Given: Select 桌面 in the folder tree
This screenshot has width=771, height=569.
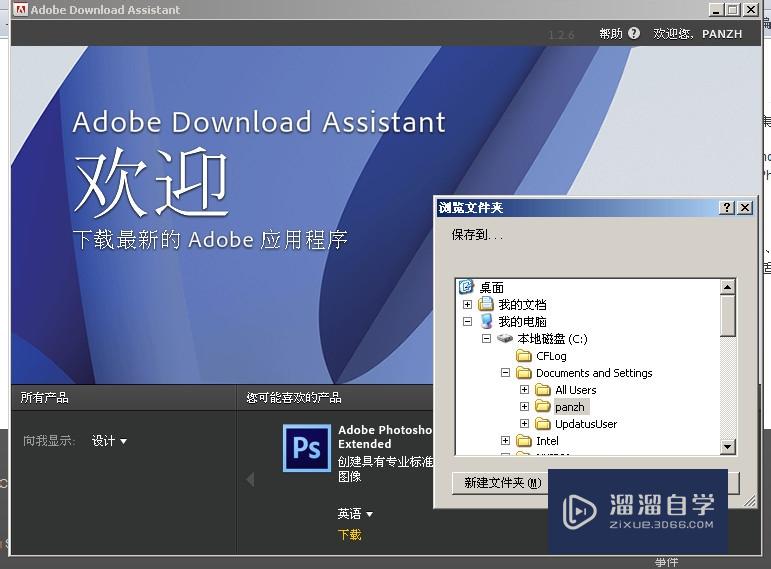Looking at the screenshot, I should pos(492,287).
